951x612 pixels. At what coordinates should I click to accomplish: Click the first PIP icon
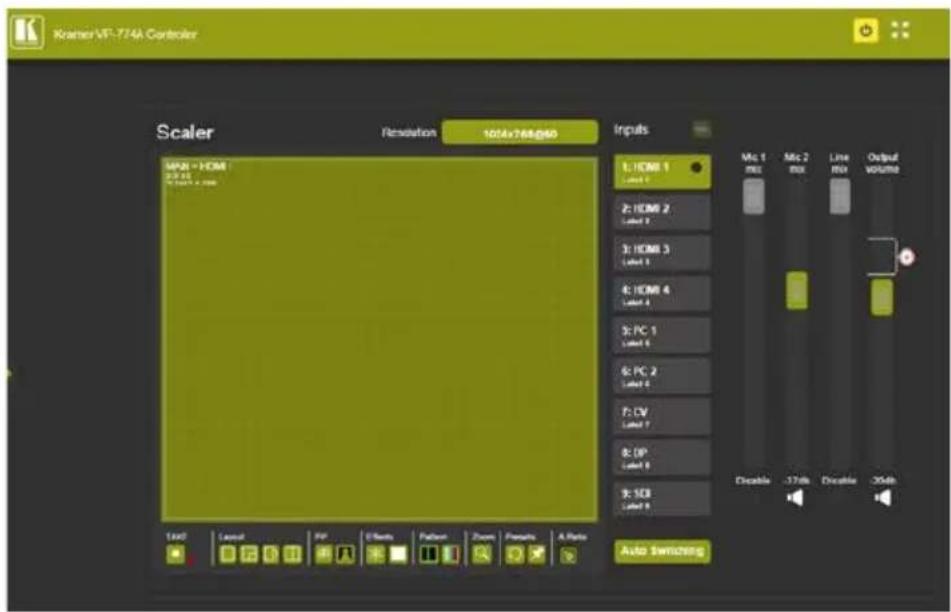point(324,554)
